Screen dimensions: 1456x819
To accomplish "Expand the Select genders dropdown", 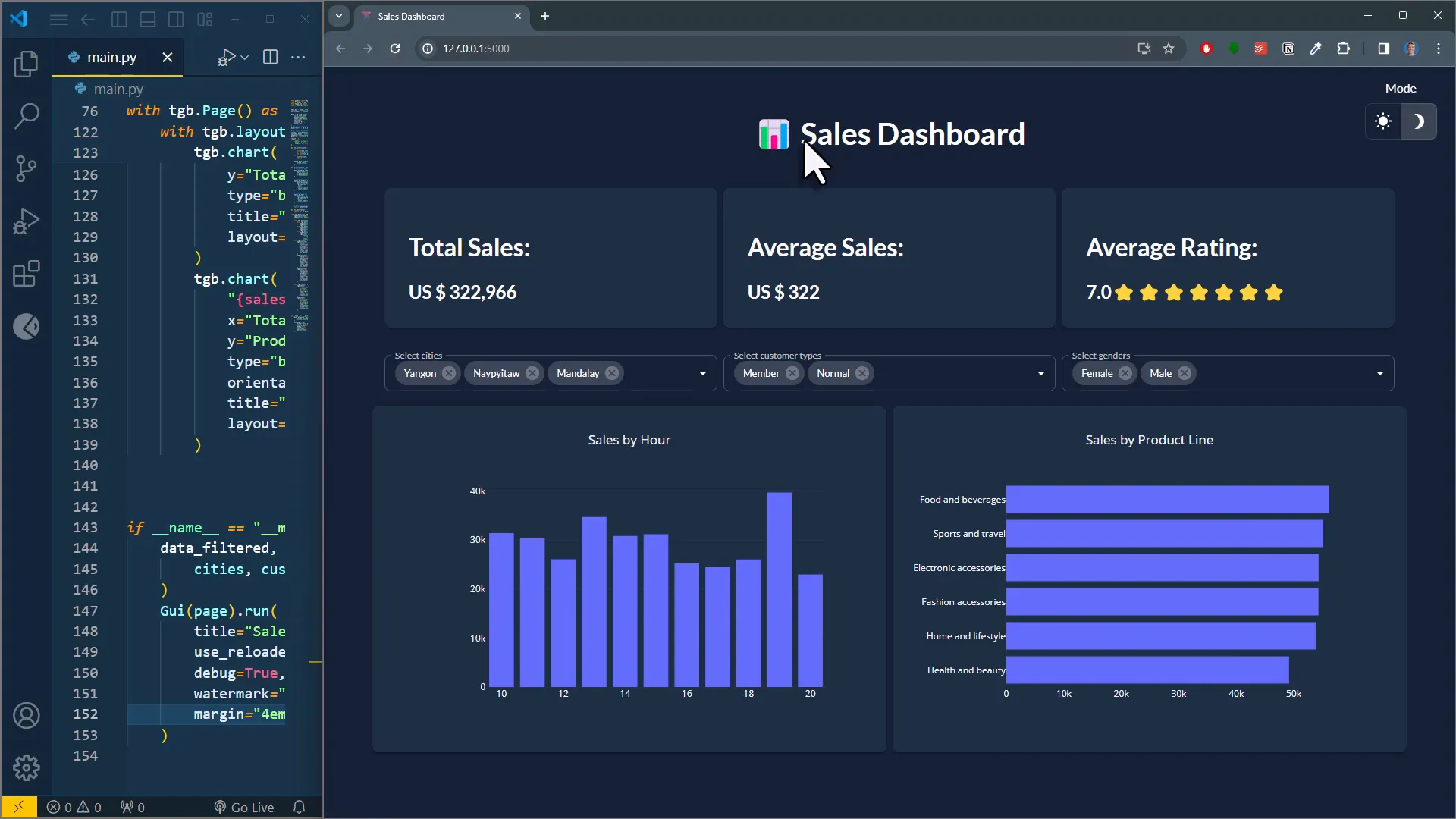I will (1380, 373).
